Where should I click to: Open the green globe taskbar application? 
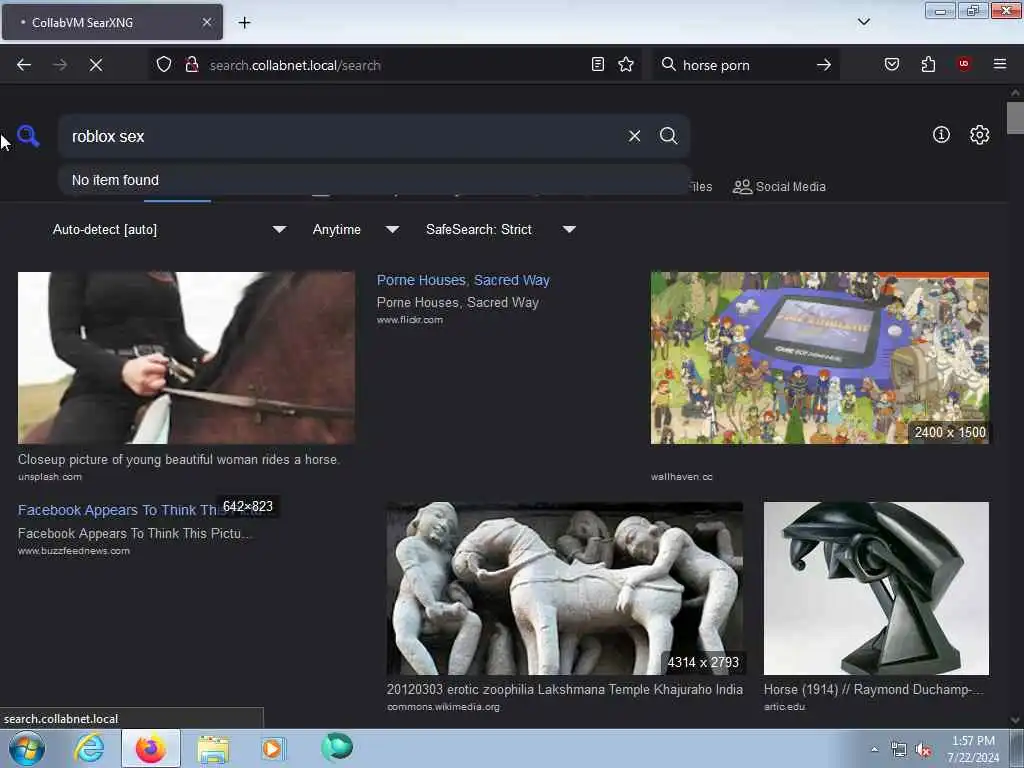[336, 747]
